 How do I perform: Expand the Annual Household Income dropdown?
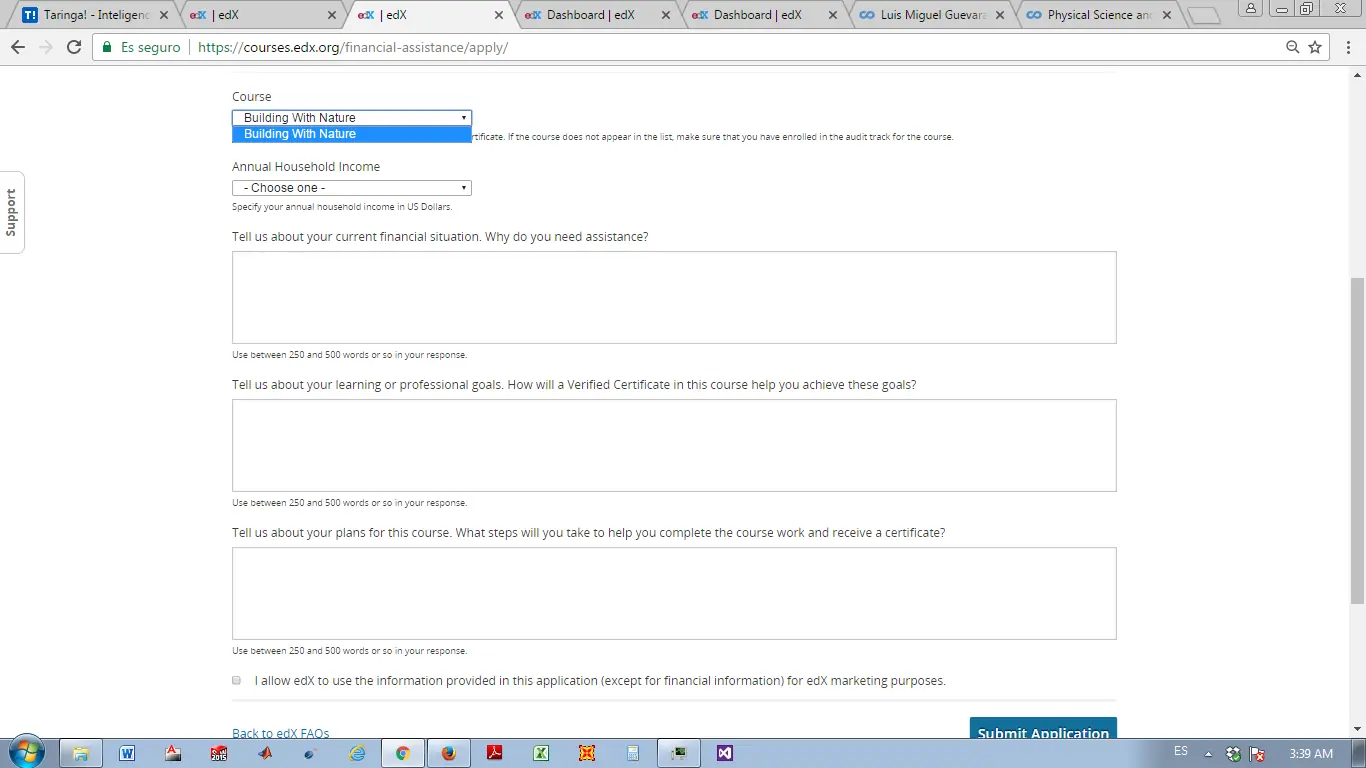click(352, 188)
